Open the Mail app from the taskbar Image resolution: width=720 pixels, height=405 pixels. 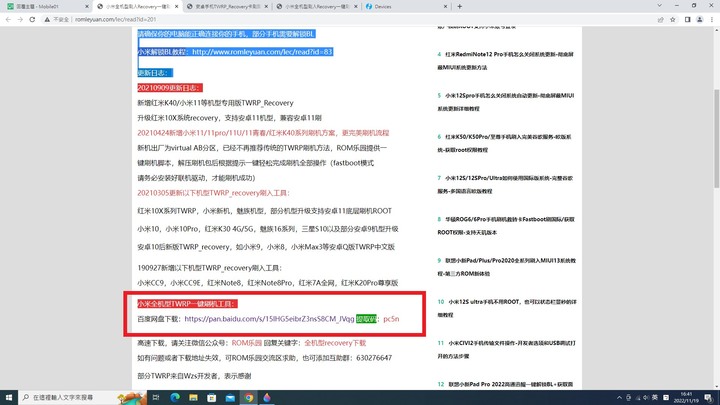click(x=230, y=397)
